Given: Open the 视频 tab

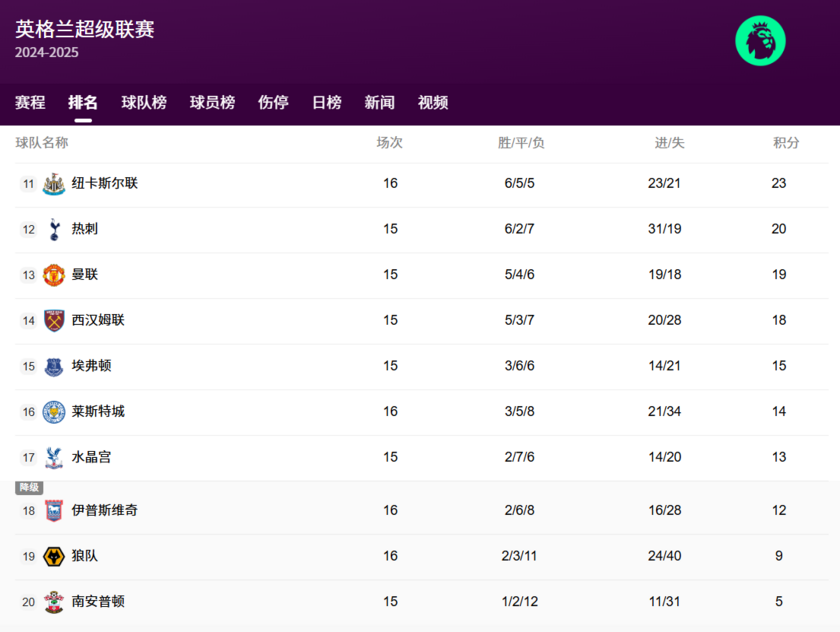Looking at the screenshot, I should [433, 102].
